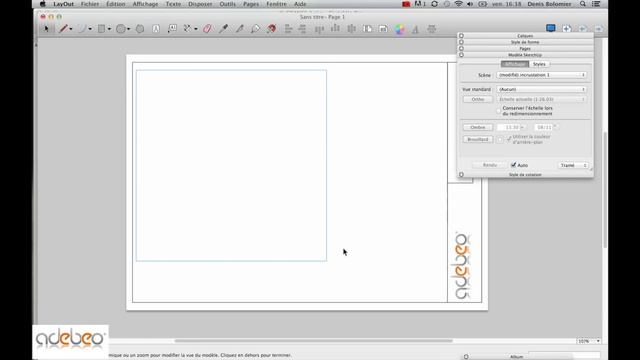
Task: Go to previous page arrow icon
Action: pyautogui.click(x=583, y=28)
